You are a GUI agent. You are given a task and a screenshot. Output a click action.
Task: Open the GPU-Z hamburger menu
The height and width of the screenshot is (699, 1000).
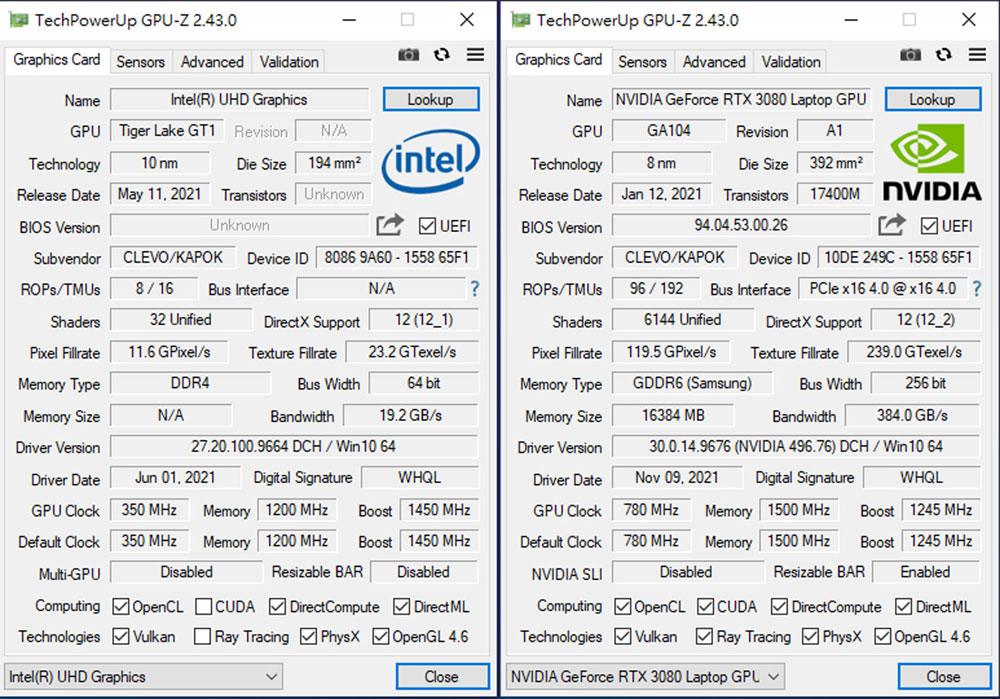[475, 55]
